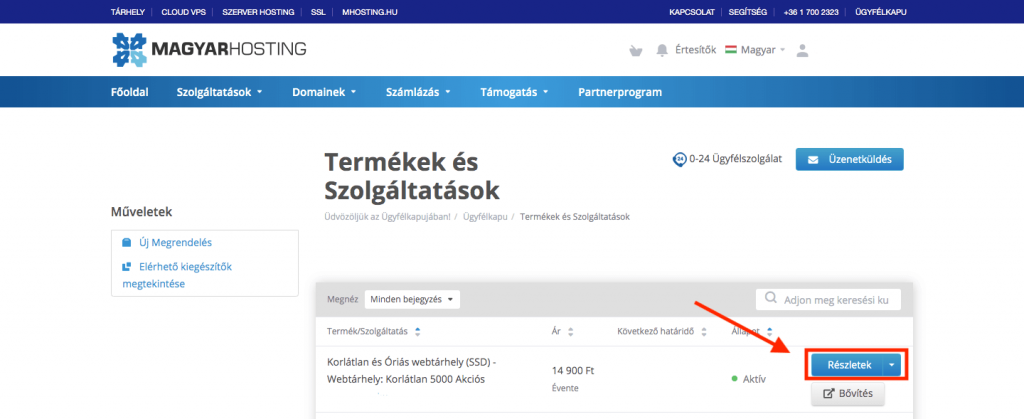Click the Értesítők notifications label
The height and width of the screenshot is (419, 1024).
(696, 50)
